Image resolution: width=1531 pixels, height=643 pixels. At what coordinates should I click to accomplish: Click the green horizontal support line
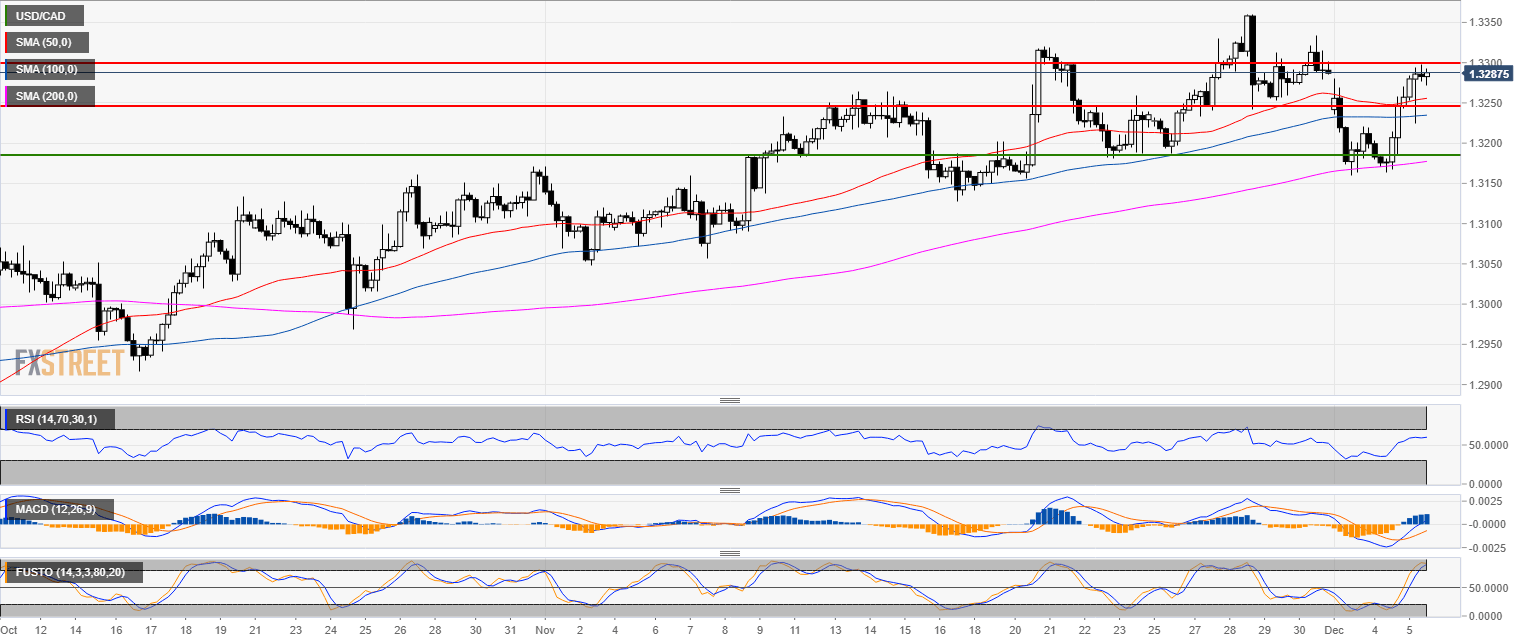(x=600, y=155)
